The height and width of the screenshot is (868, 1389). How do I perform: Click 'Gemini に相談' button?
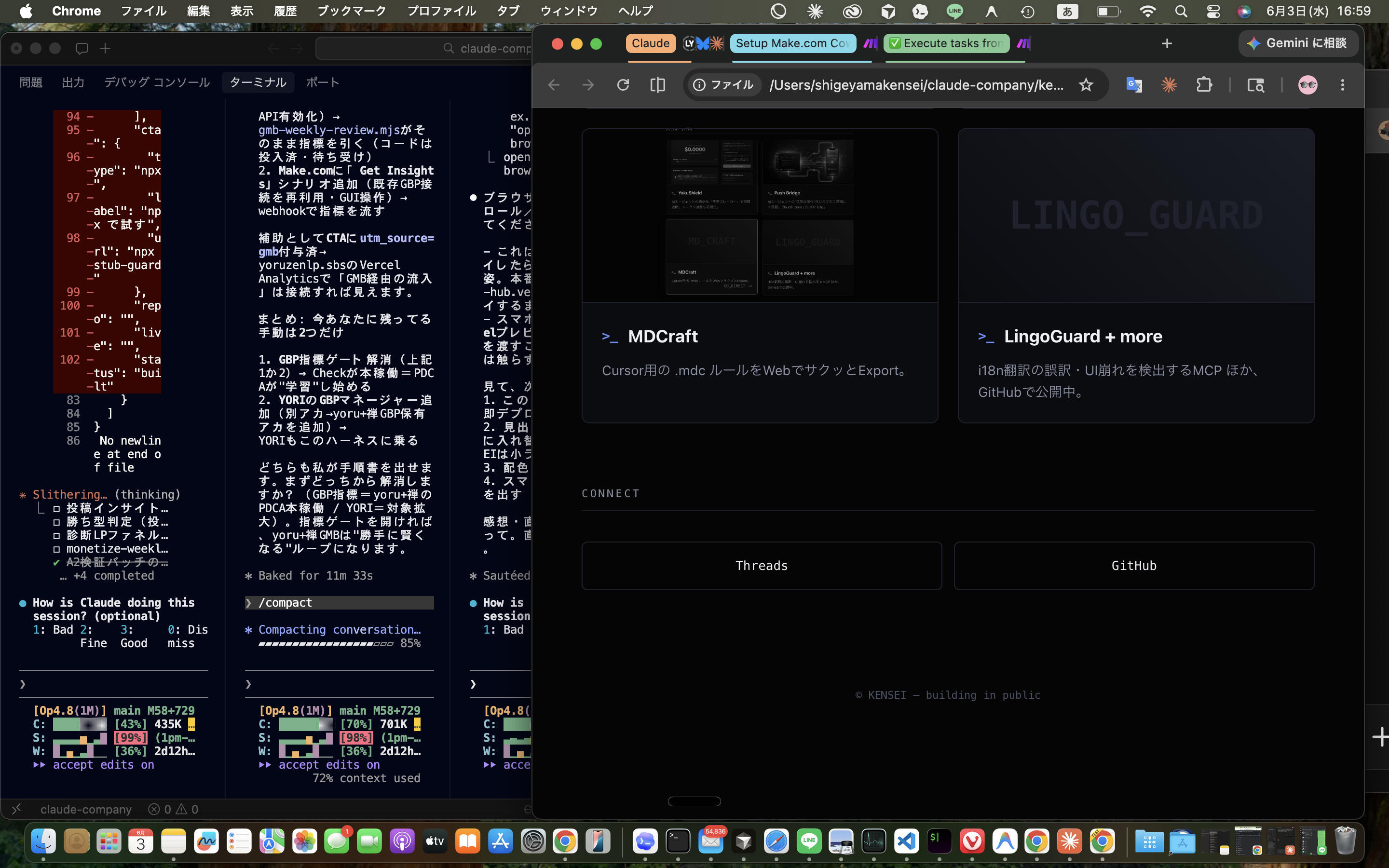click(1298, 43)
